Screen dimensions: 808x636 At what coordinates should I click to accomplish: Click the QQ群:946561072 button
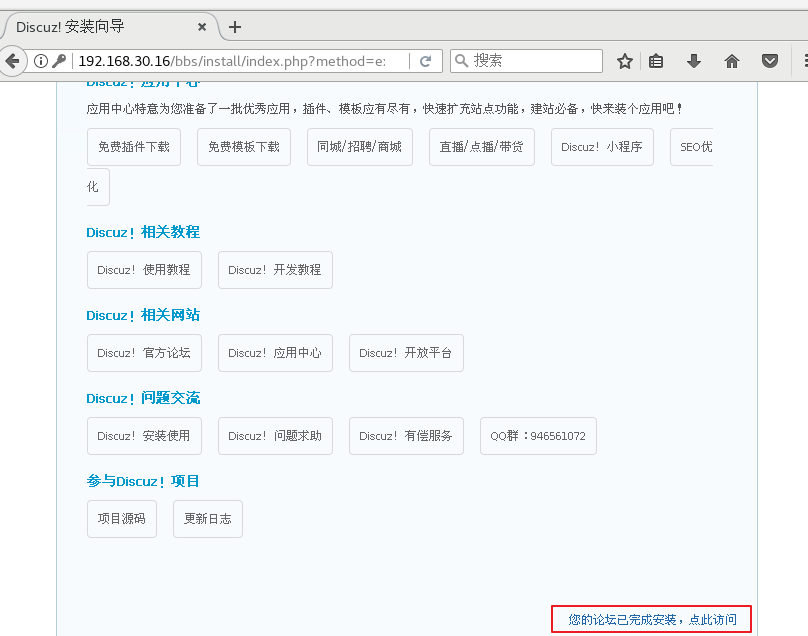click(538, 436)
